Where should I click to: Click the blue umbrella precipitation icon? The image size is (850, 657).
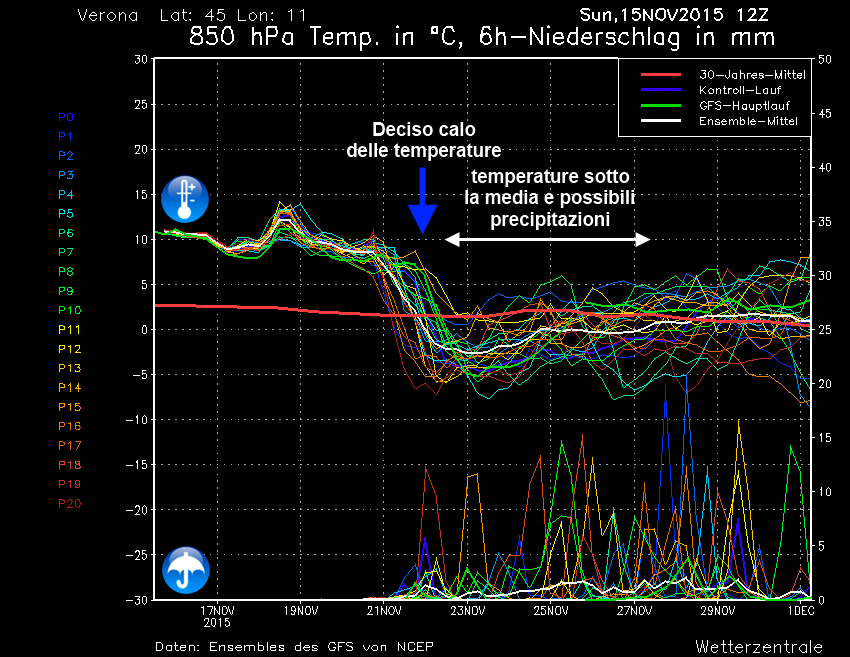[185, 570]
